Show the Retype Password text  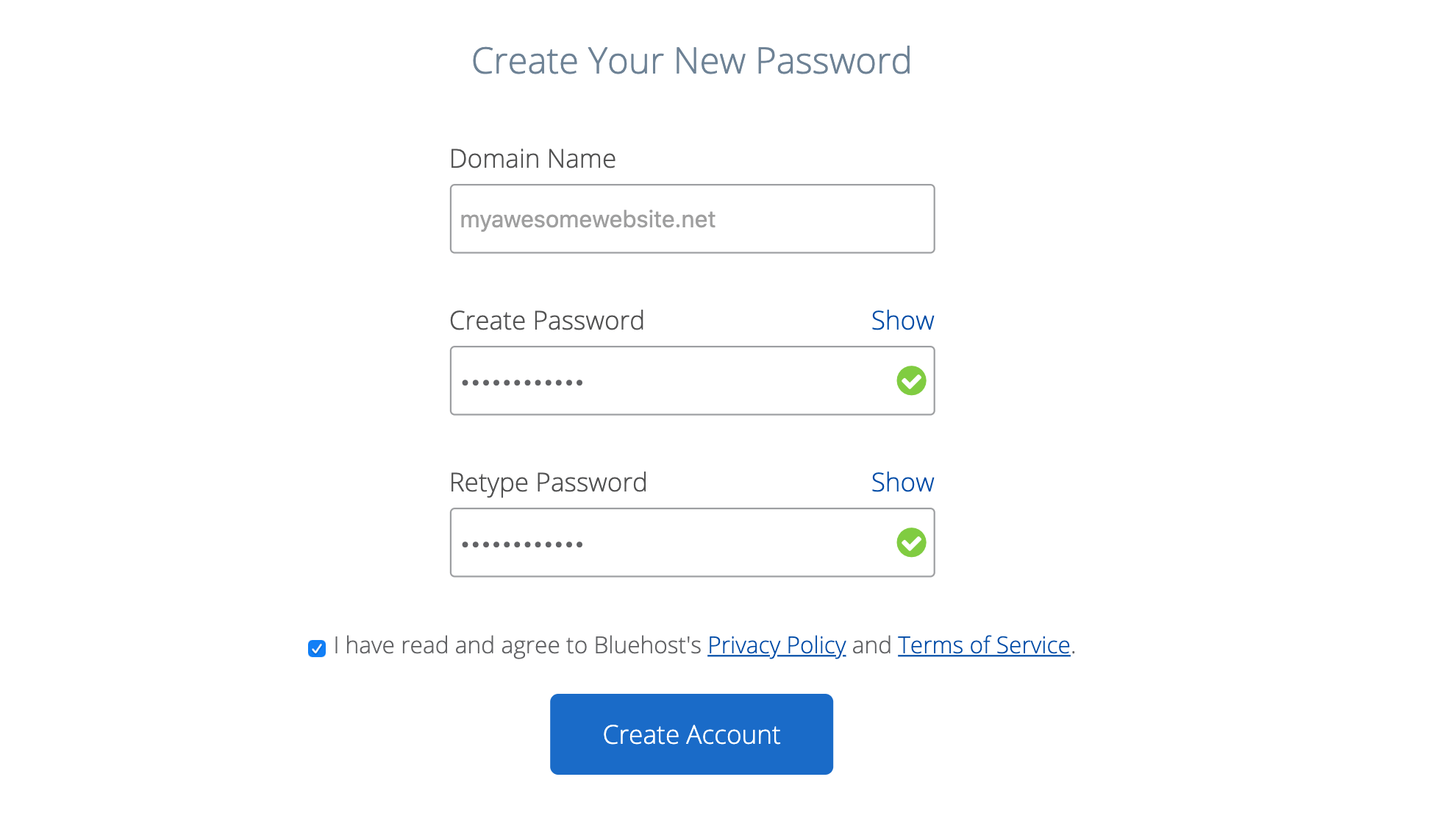902,483
